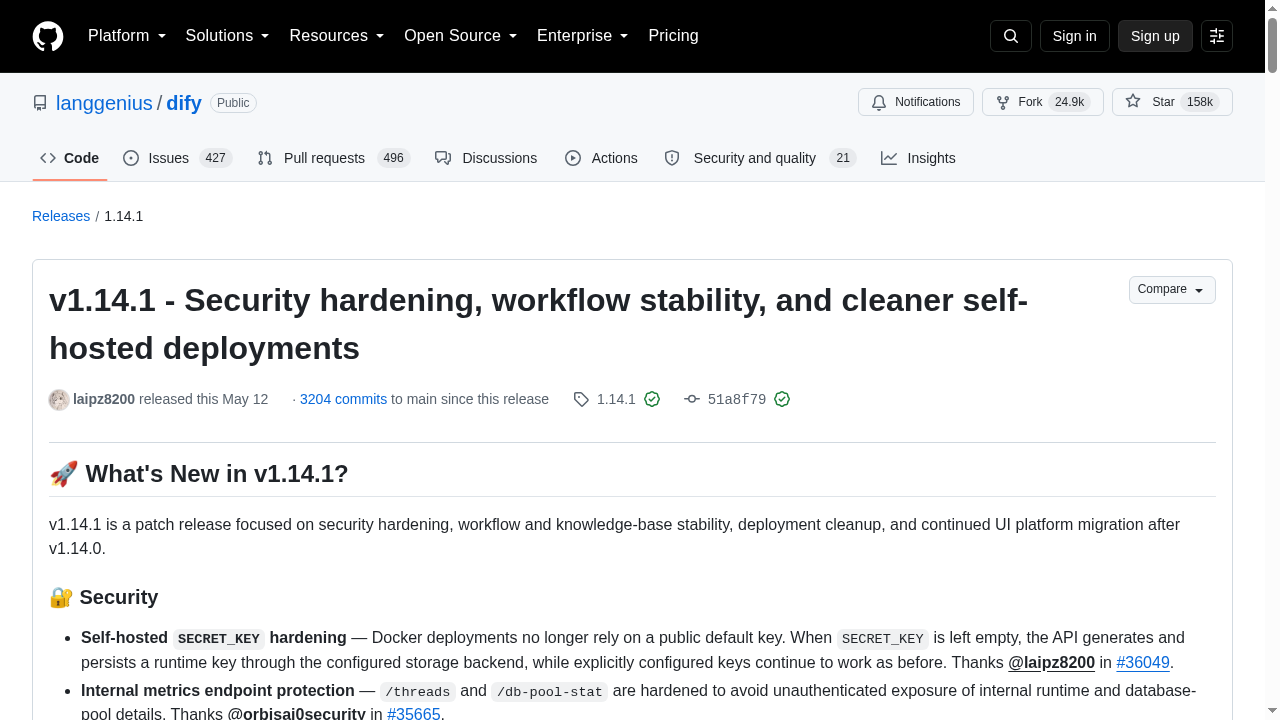Click laipz8200's avatar image
The image size is (1280, 720).
[x=59, y=400]
